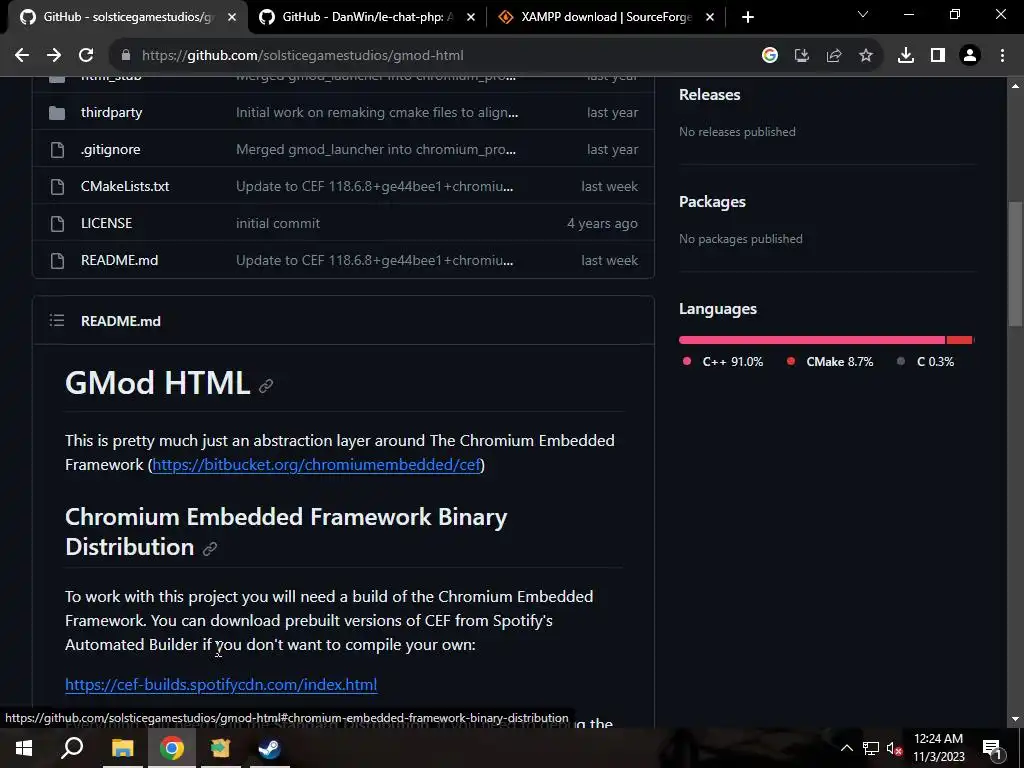Open the .gitignore file
The width and height of the screenshot is (1024, 768).
click(x=110, y=150)
